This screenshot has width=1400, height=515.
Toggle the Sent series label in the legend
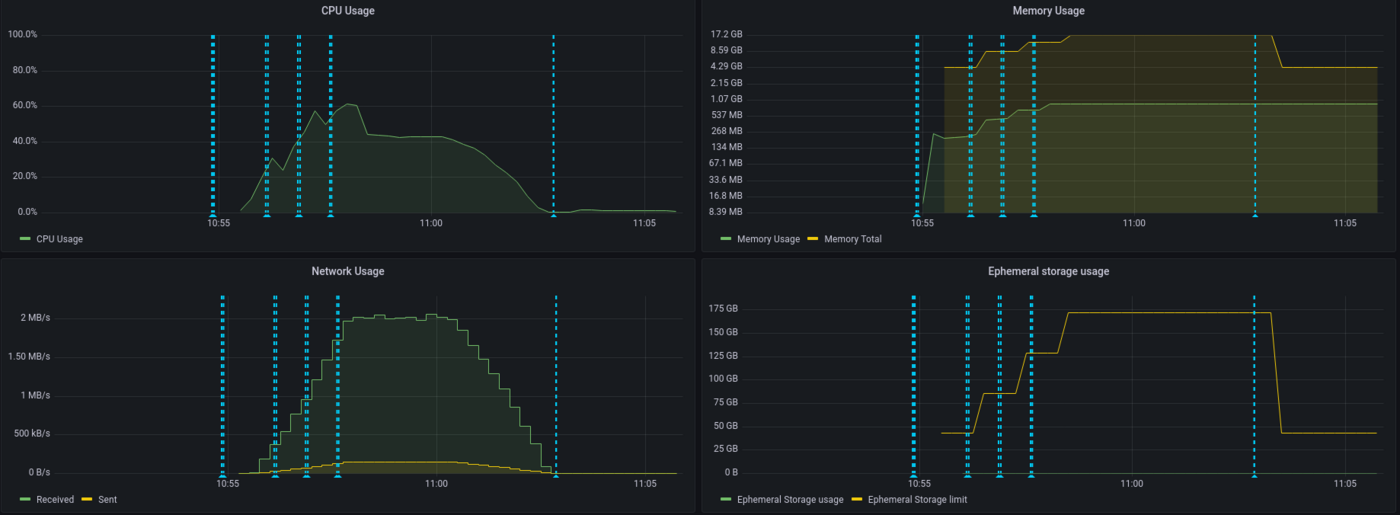107,499
